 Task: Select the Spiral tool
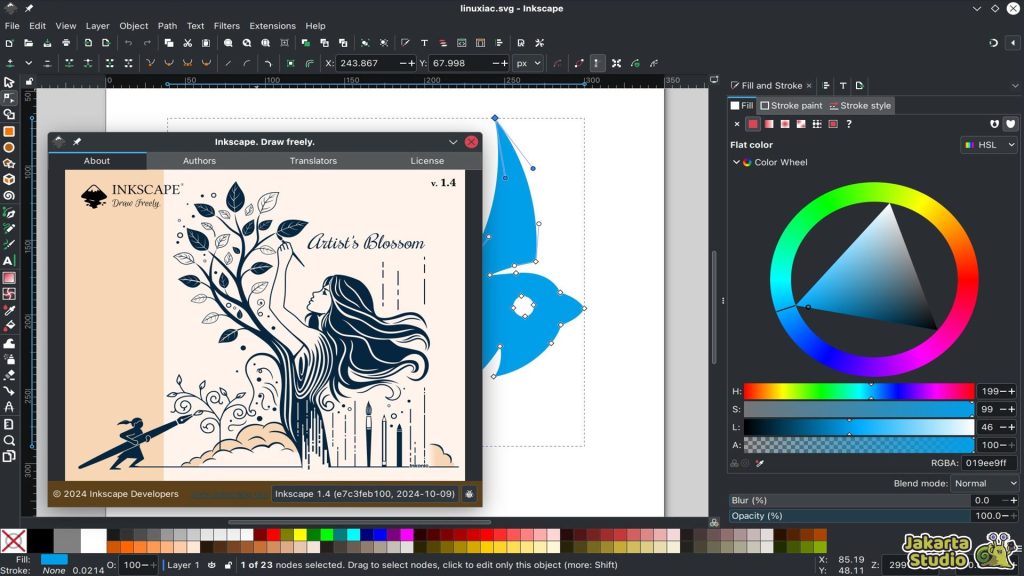click(x=9, y=196)
